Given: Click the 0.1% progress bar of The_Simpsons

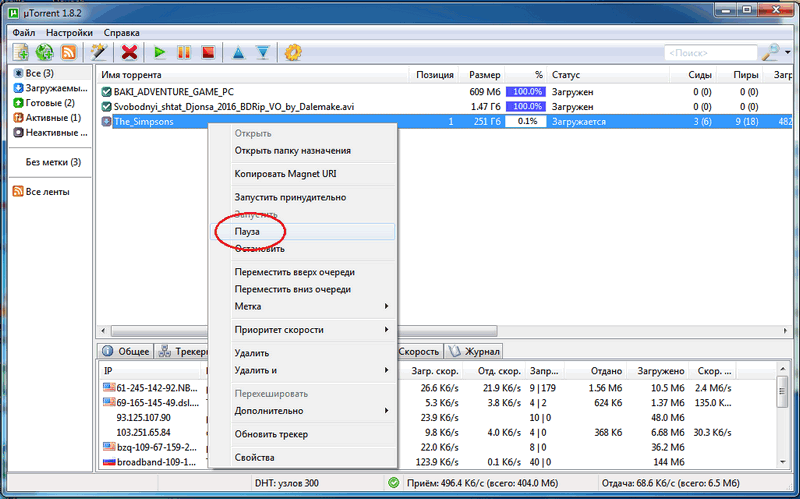Looking at the screenshot, I should tap(526, 121).
